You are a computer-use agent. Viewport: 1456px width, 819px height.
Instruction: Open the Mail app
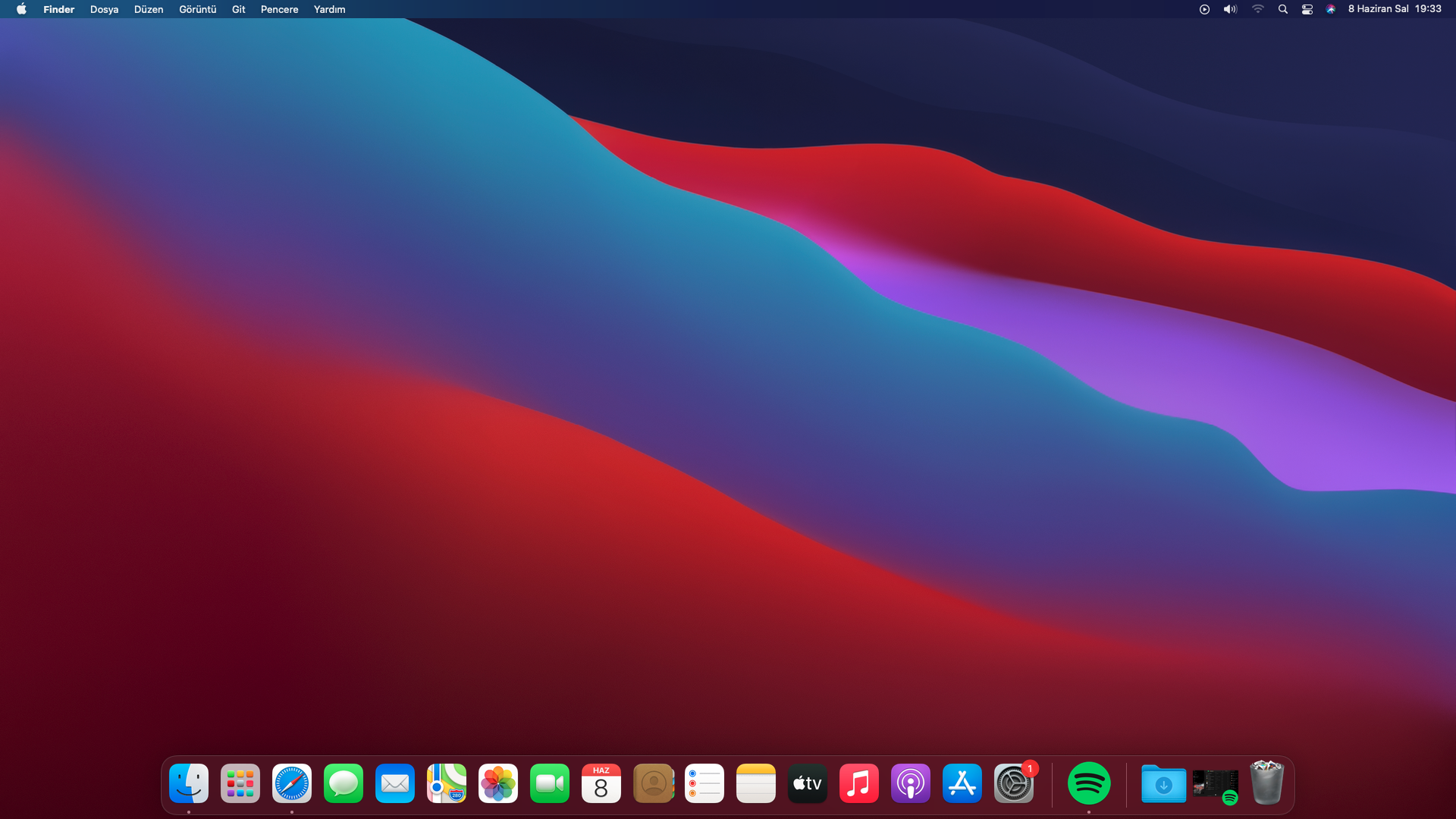395,783
